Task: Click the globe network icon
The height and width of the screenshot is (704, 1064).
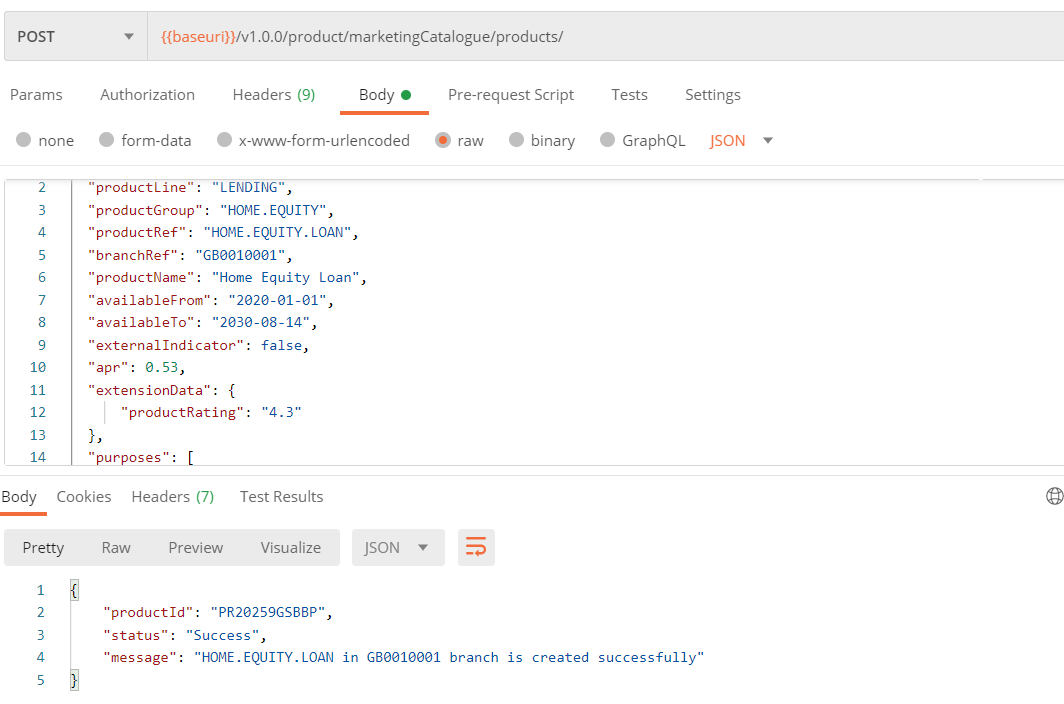Action: 1054,496
